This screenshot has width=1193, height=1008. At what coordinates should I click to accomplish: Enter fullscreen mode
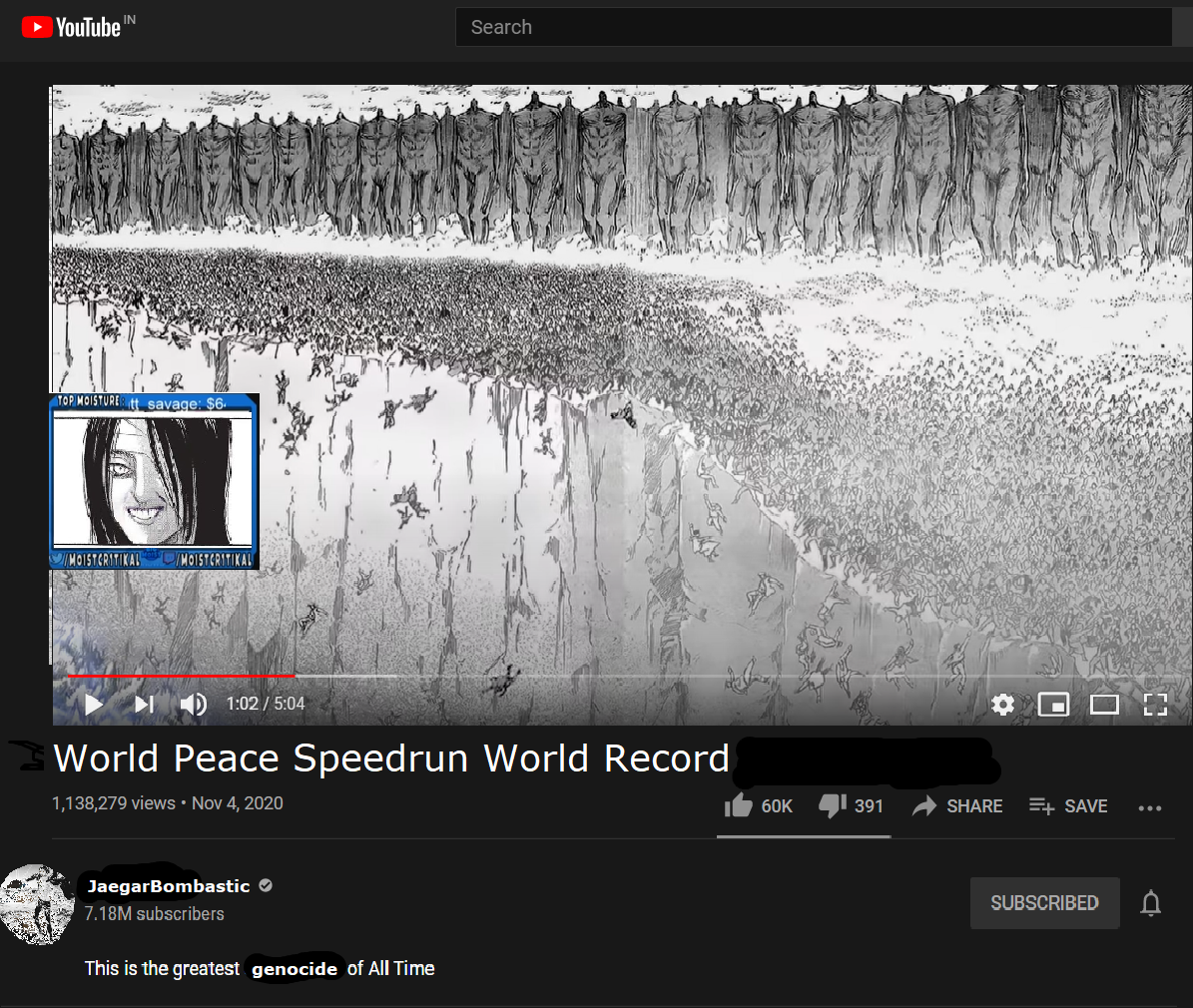[1155, 705]
